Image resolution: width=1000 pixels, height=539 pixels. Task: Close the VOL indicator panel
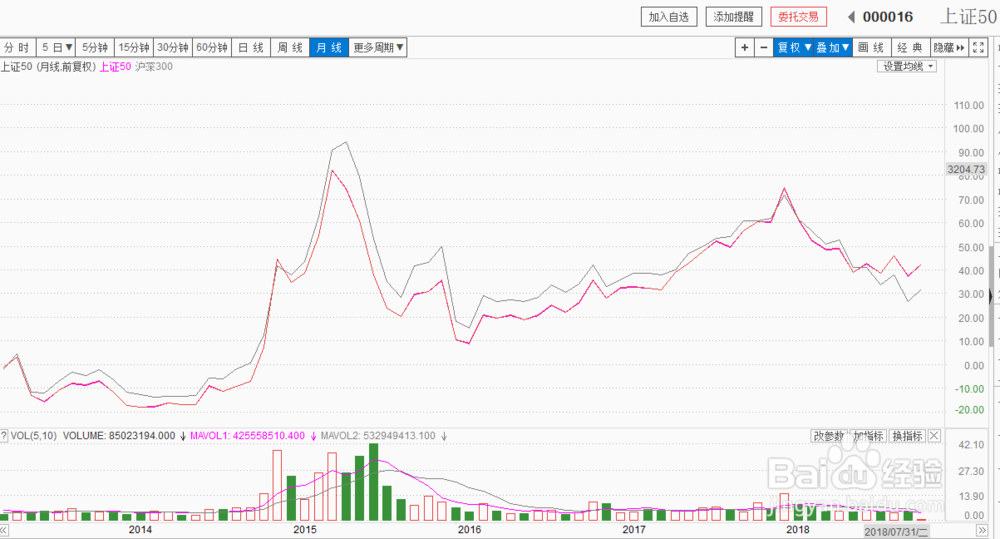(934, 436)
